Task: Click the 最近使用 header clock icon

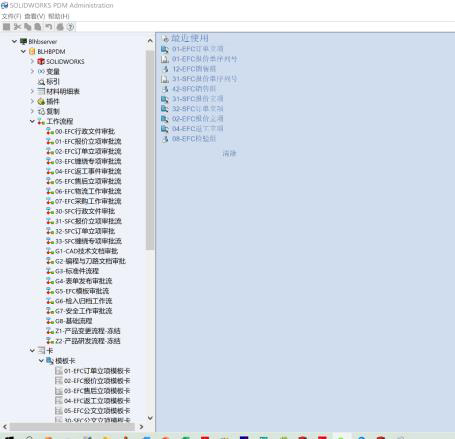Action: 165,38
